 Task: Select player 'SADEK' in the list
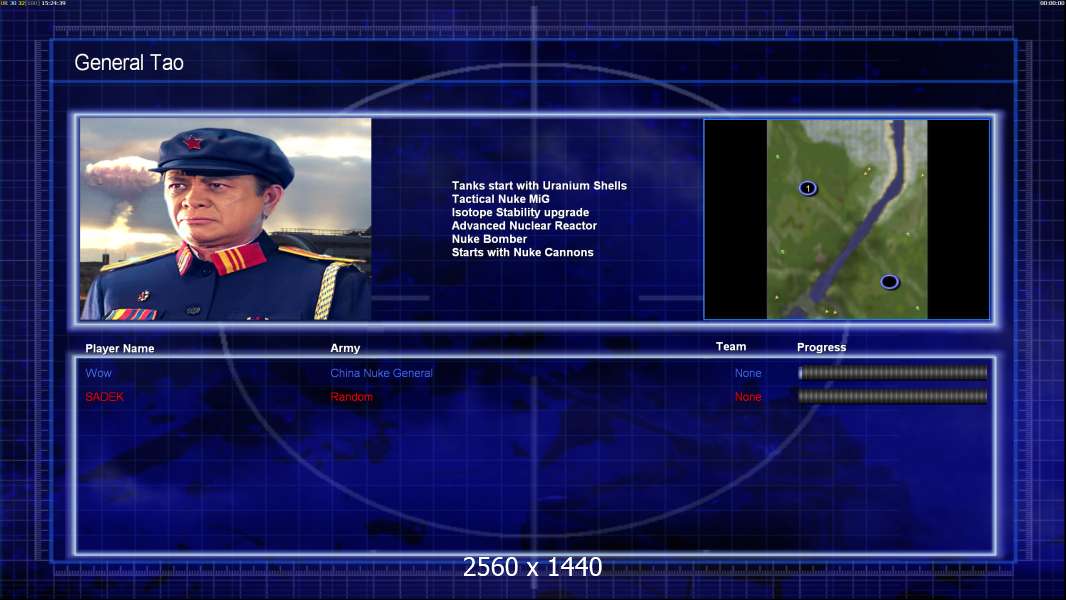click(x=105, y=397)
